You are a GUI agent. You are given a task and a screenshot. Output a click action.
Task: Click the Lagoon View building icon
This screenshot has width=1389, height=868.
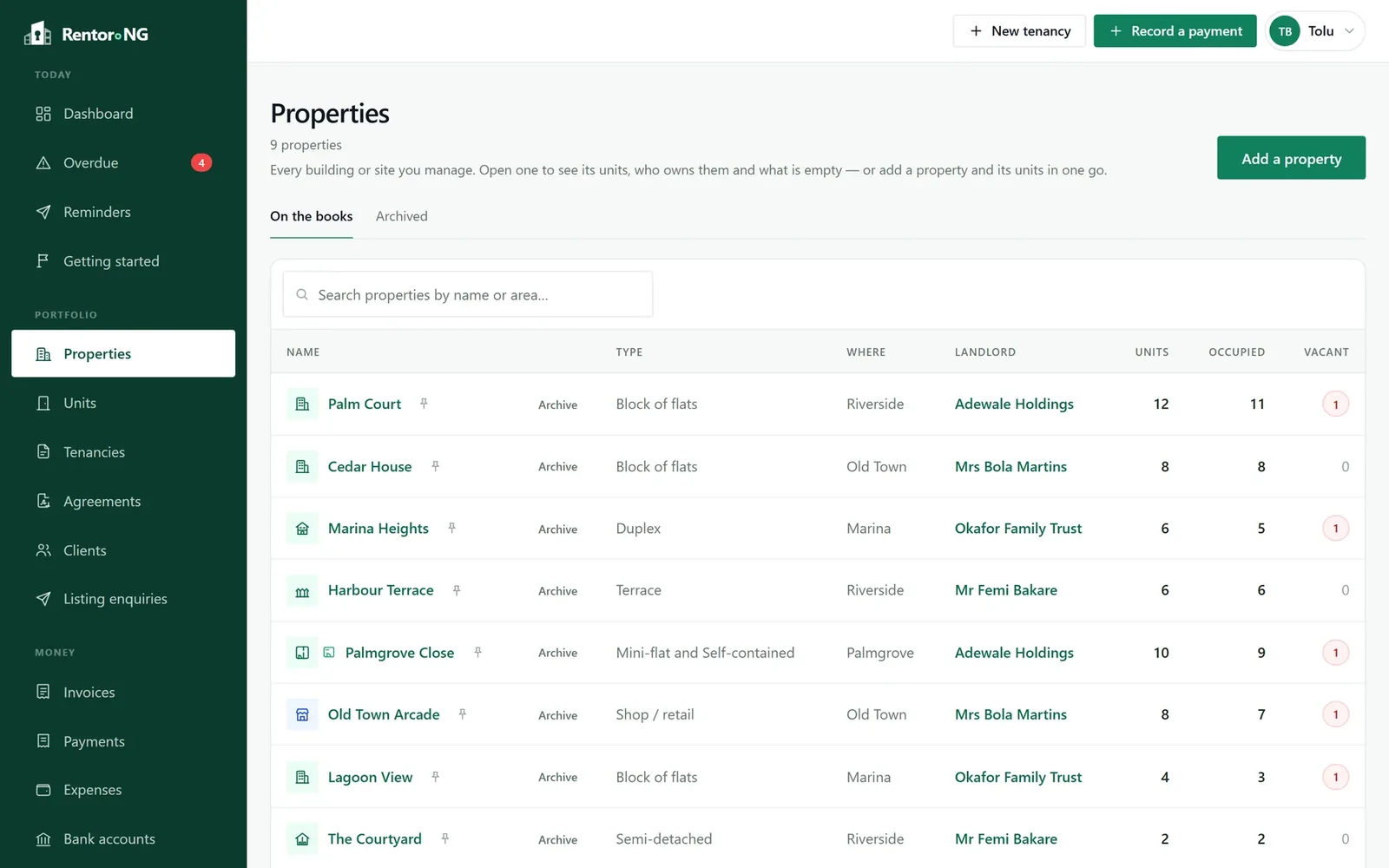click(302, 777)
